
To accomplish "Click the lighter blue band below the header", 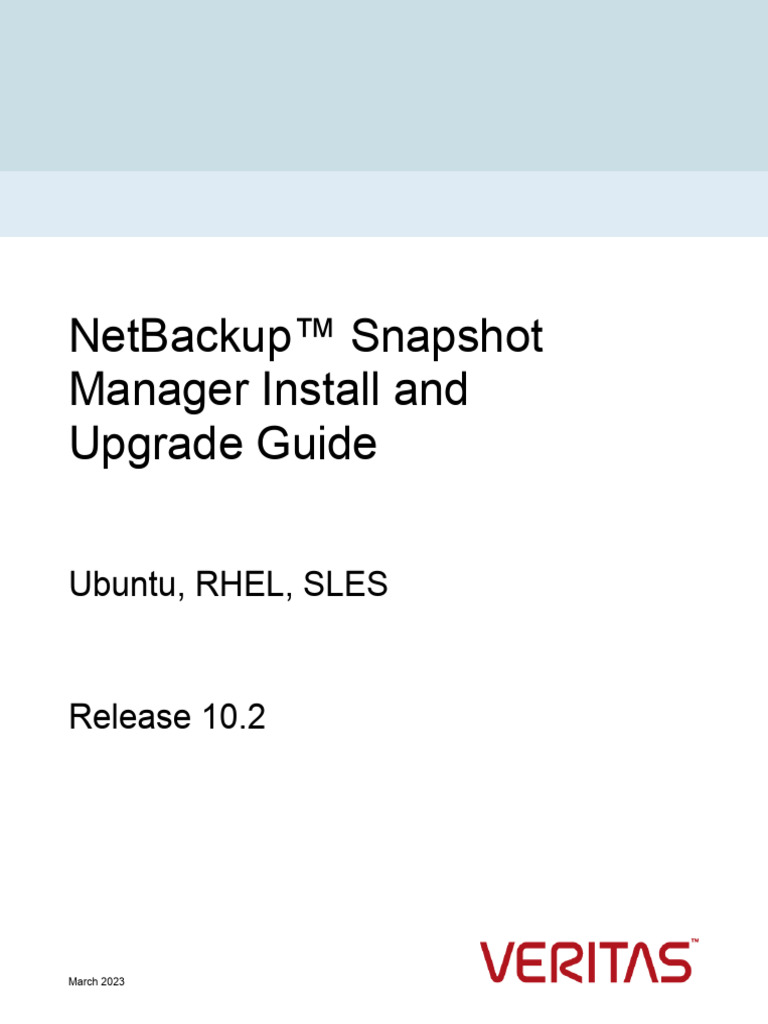I will click(384, 204).
